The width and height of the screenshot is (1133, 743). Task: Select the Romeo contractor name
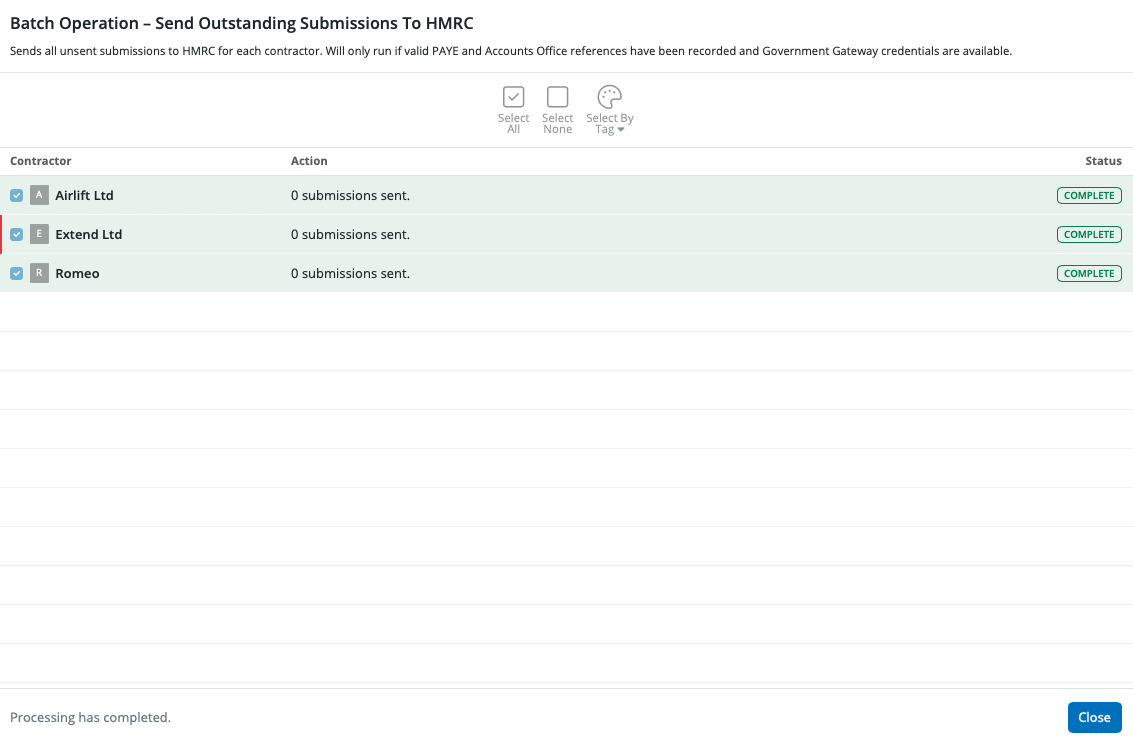click(x=77, y=274)
